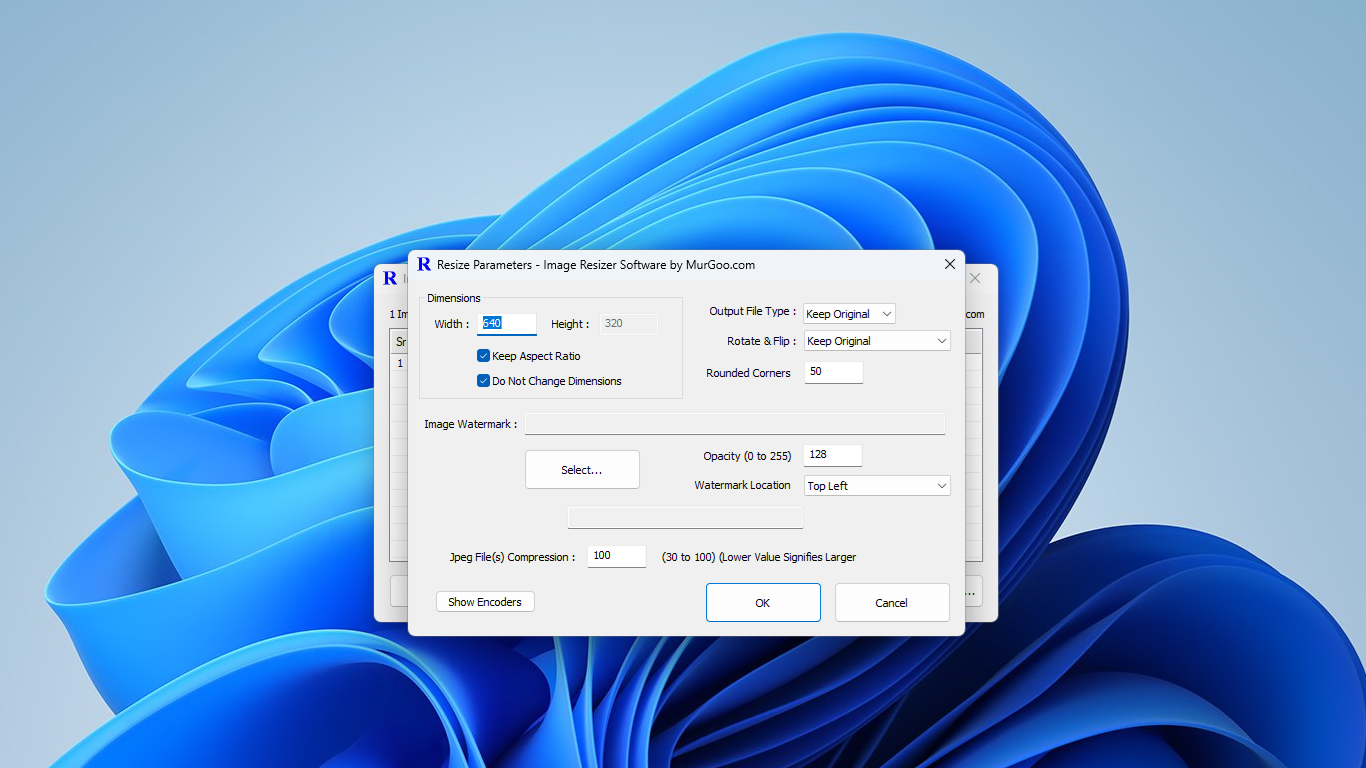Click the empty Image Watermark path box
Viewport: 1366px width, 768px height.
click(x=735, y=423)
